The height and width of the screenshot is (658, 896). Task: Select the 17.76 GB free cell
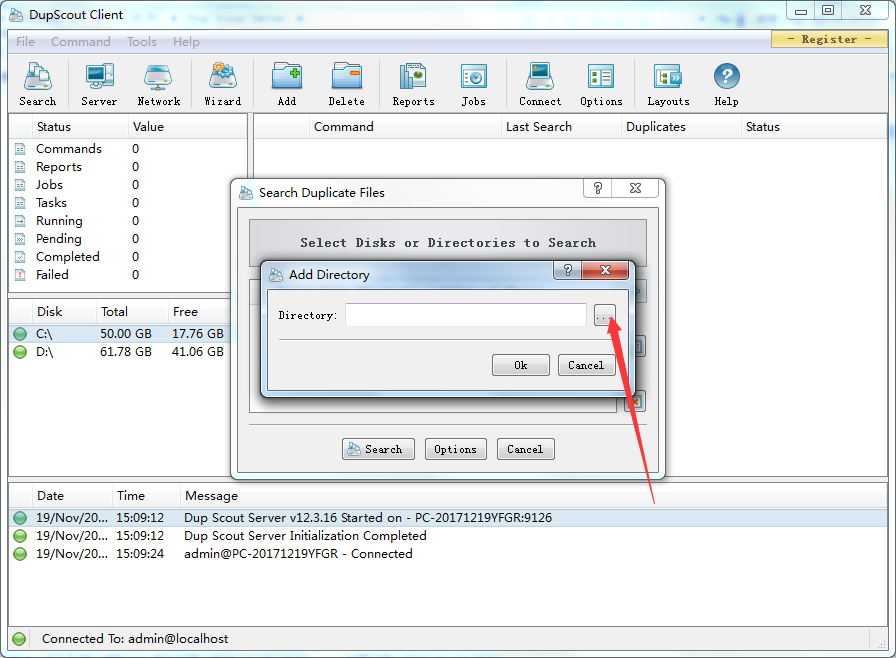198,334
